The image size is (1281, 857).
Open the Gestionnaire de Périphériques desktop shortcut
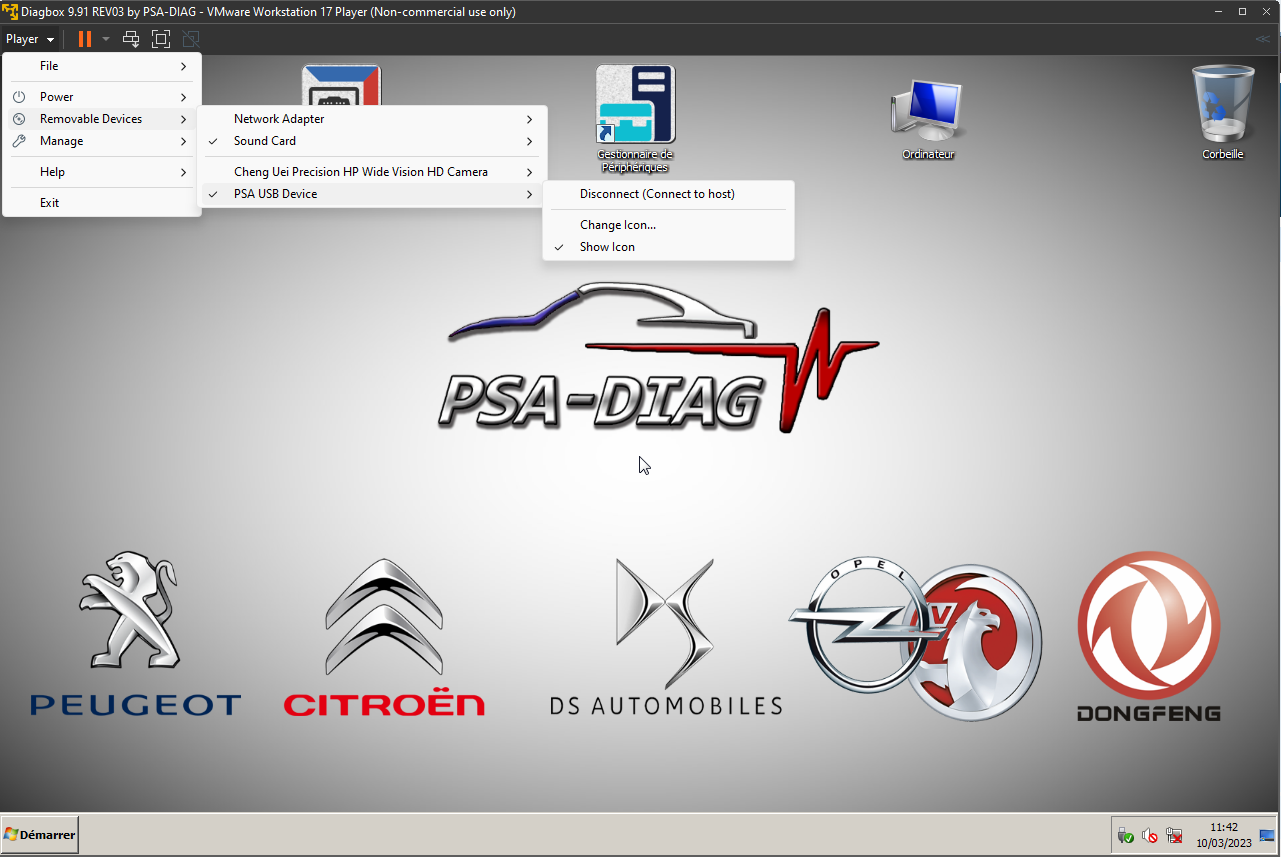[635, 119]
